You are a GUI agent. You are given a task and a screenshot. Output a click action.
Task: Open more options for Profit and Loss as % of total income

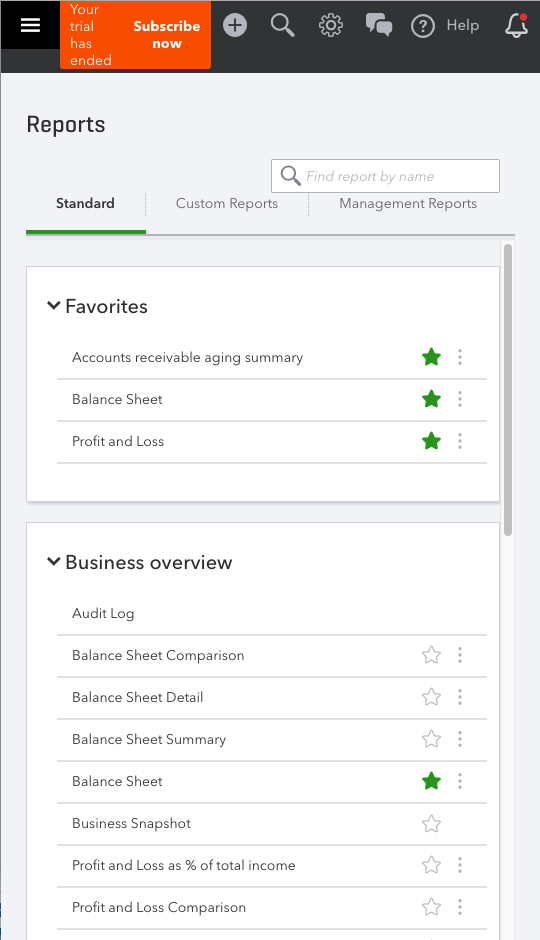(x=460, y=864)
